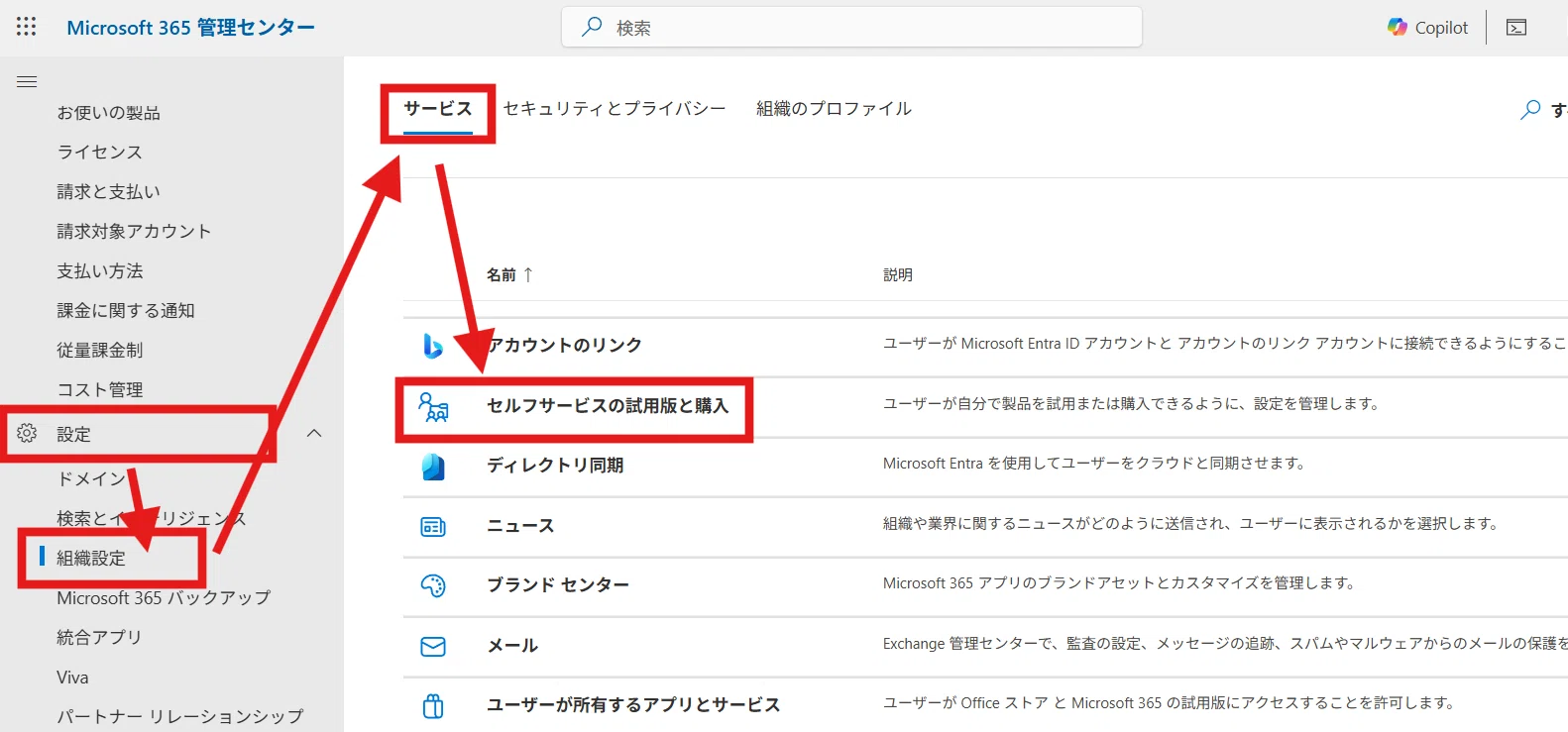Image resolution: width=1568 pixels, height=732 pixels.
Task: Open the アカウントのリンク service
Action: [x=565, y=345]
